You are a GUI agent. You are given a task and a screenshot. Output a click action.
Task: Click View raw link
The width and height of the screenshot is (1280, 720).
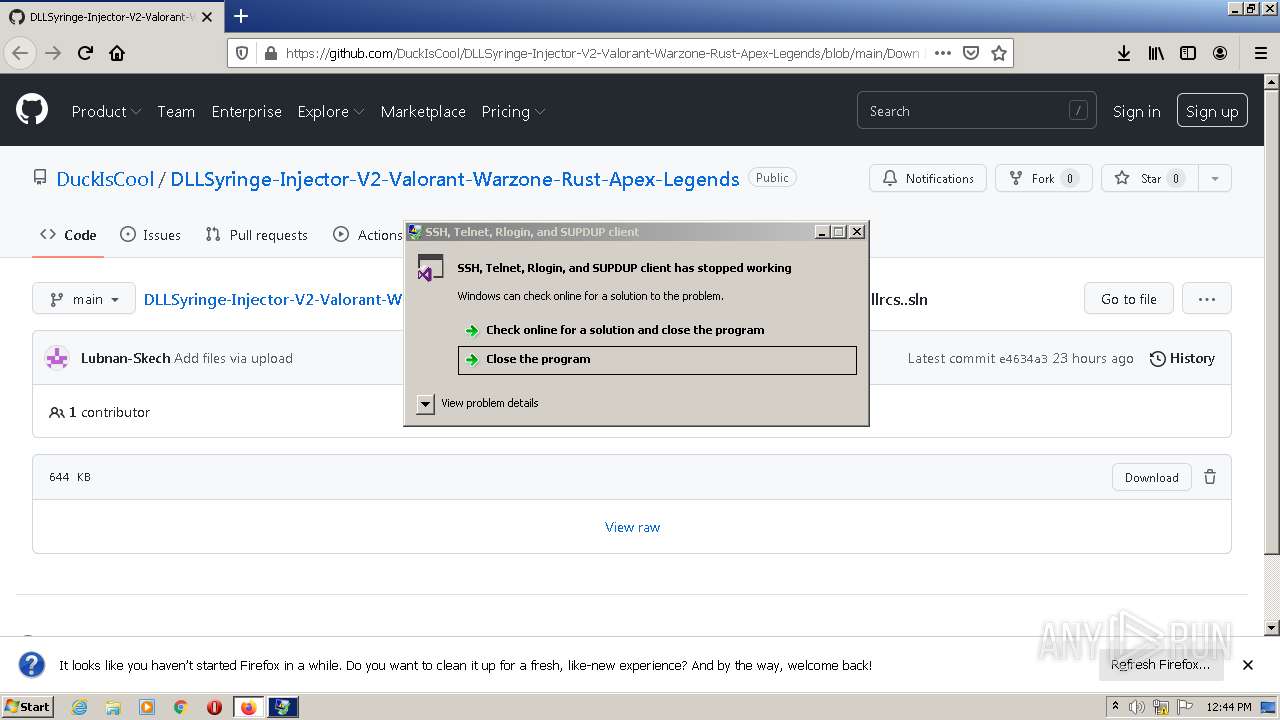[x=632, y=527]
